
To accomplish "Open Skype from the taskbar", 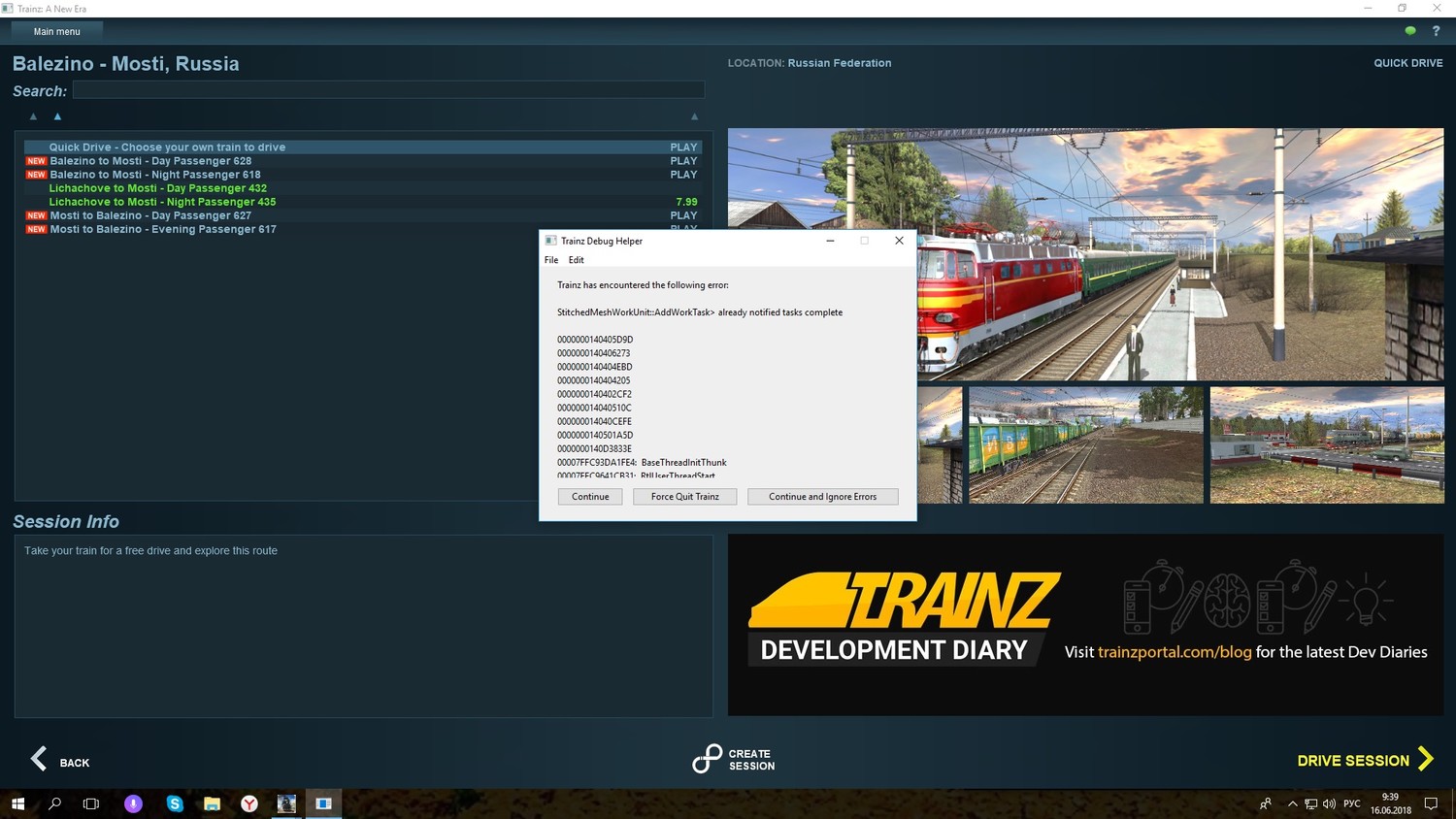I will point(175,803).
